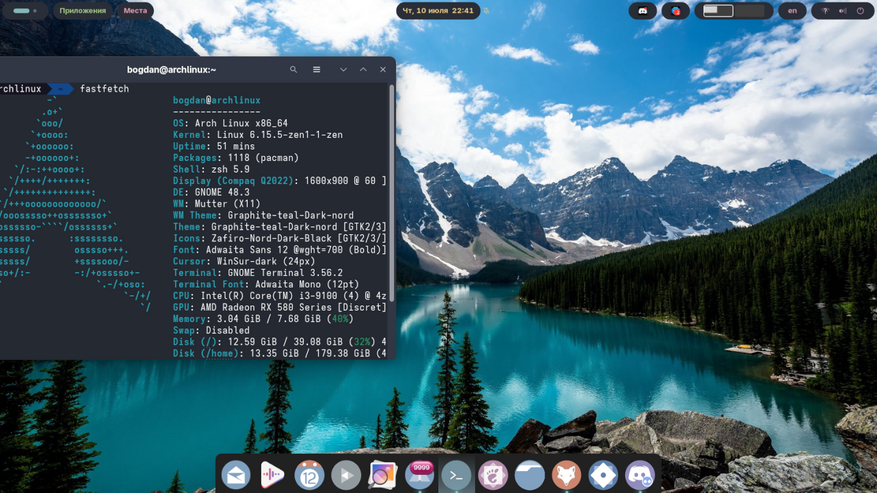Open the GNOME foot app in dock
The width and height of the screenshot is (877, 493).
492,475
